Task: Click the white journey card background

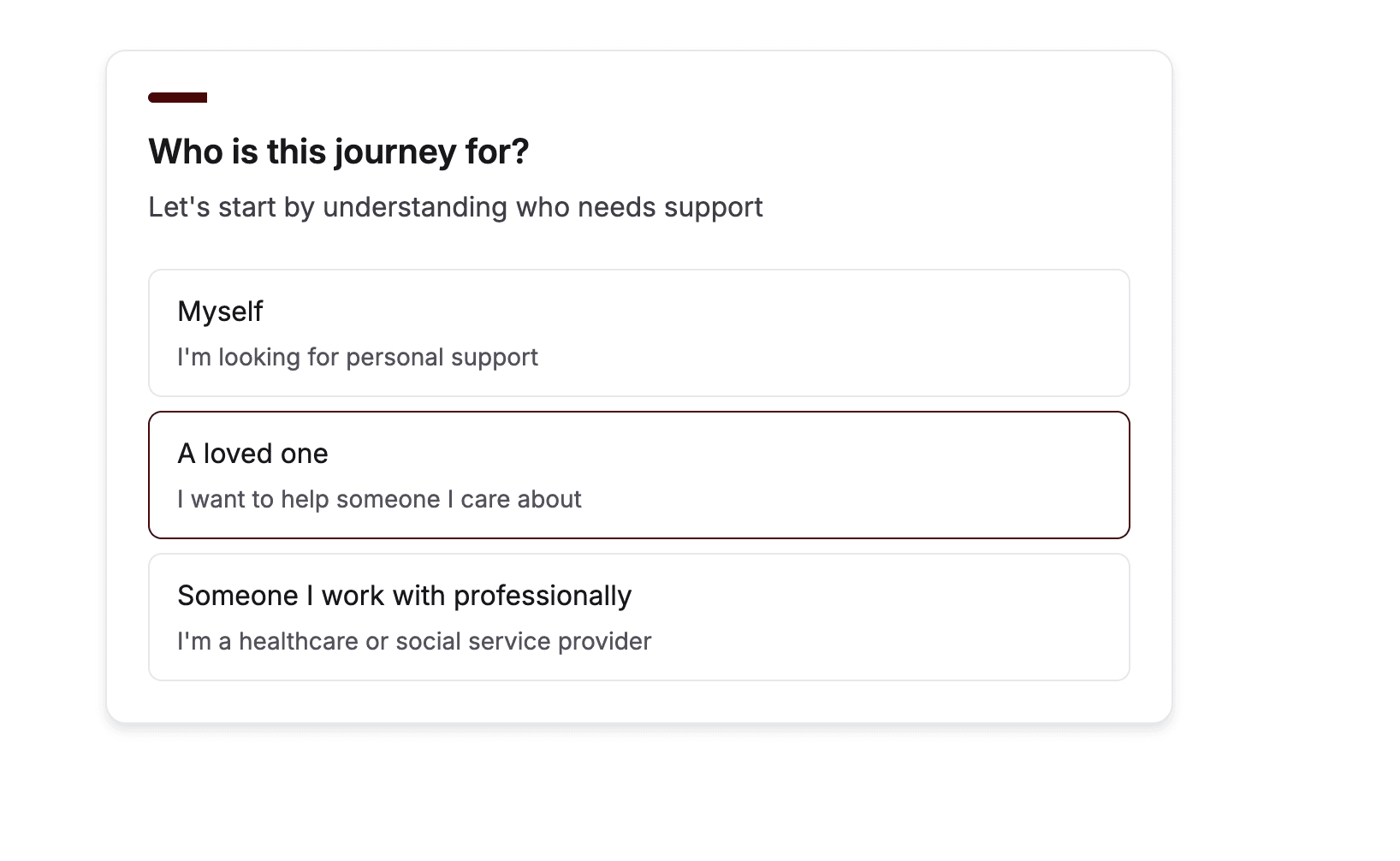Action: pyautogui.click(x=640, y=702)
